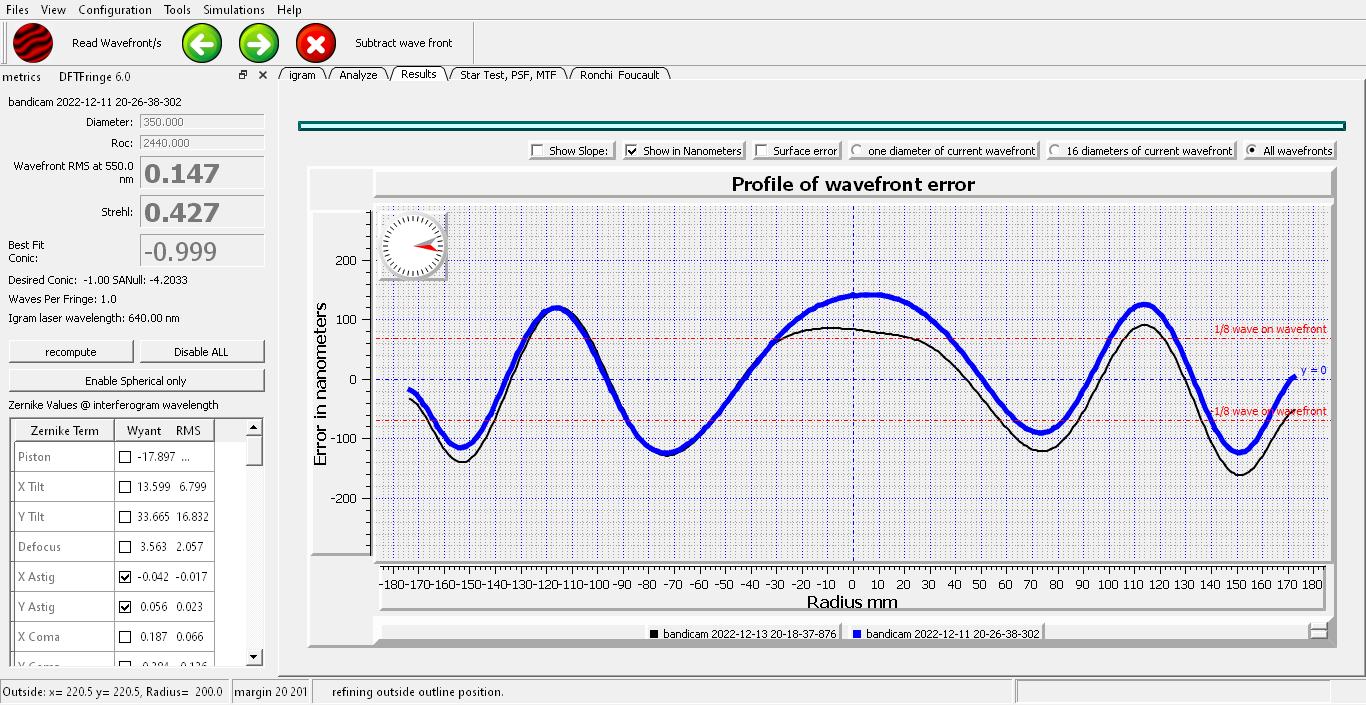Select 16 diameters of current wavefront option
This screenshot has height=705, width=1366.
(x=1055, y=151)
